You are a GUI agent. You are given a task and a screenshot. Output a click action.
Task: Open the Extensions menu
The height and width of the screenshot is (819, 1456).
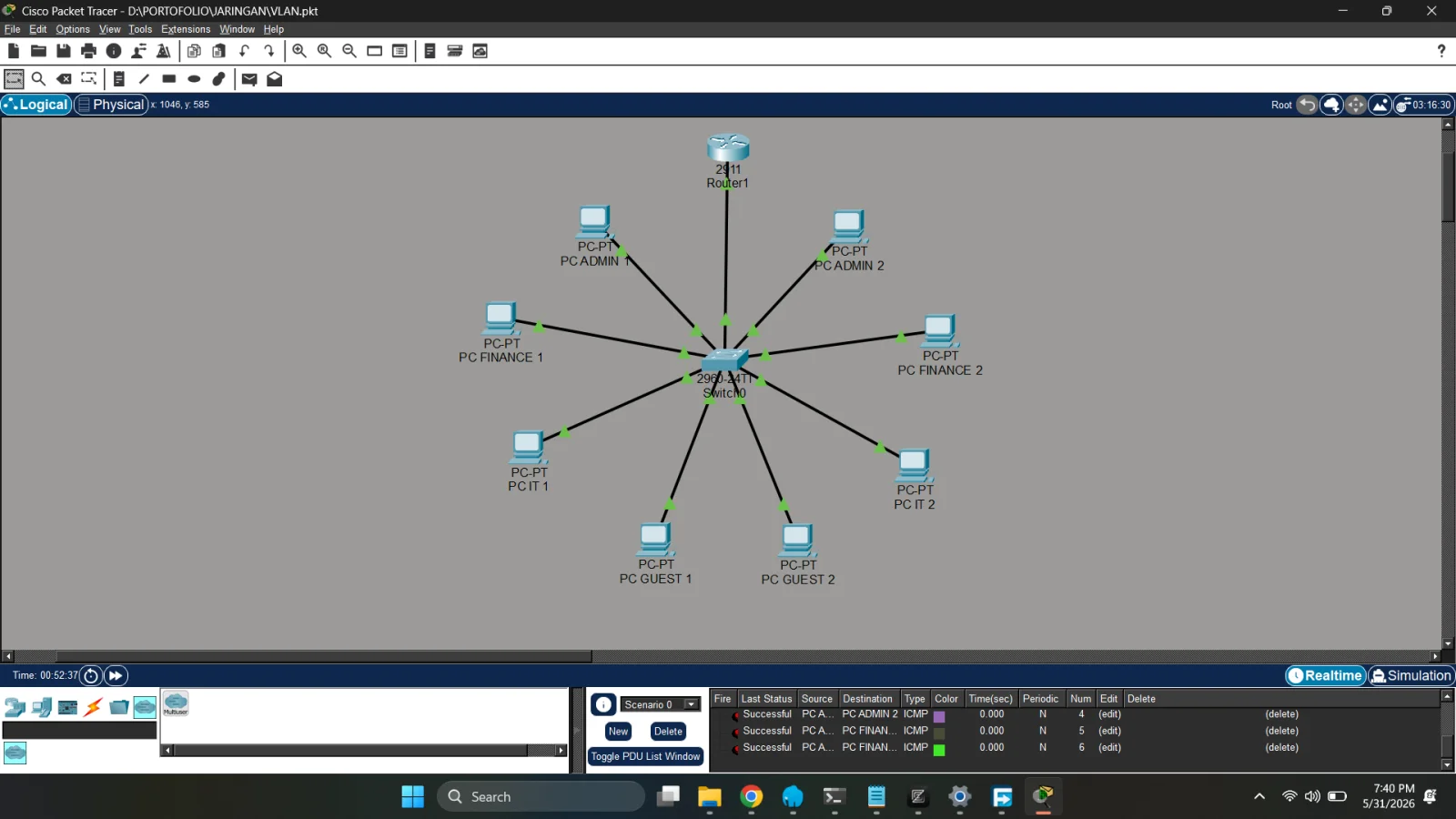click(186, 29)
